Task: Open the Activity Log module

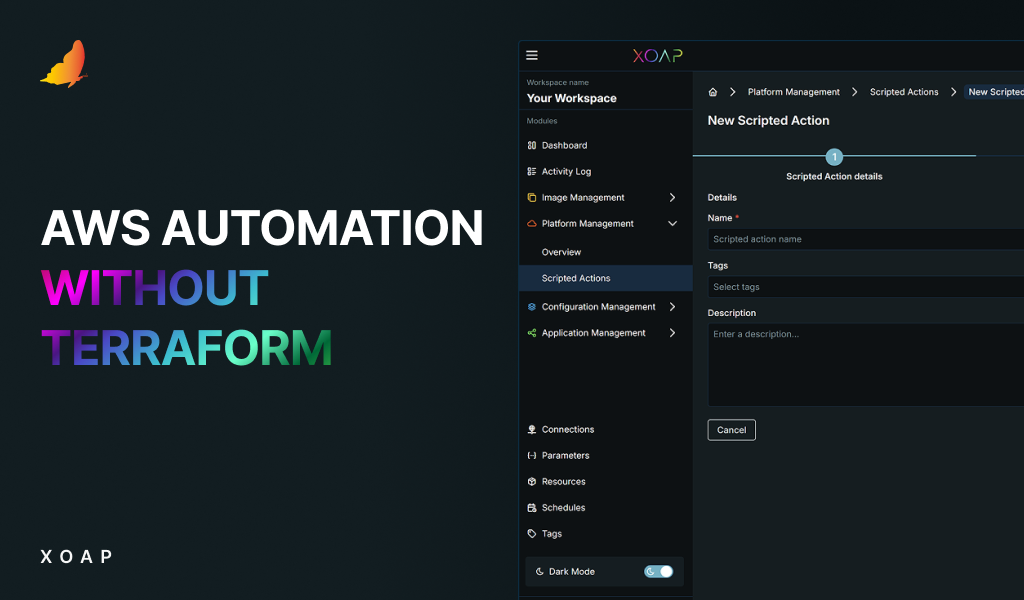Action: [531, 171]
